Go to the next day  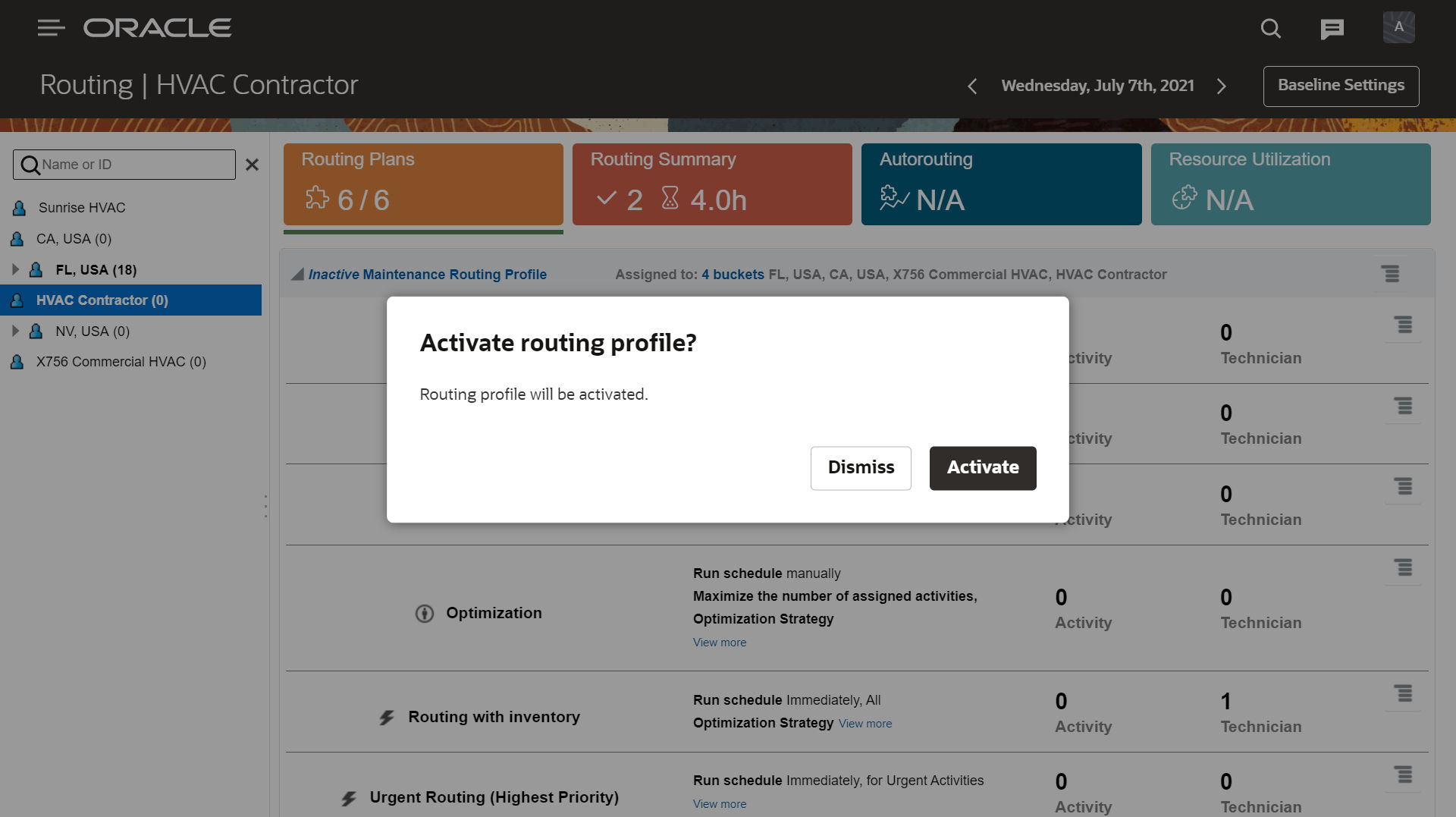pyautogui.click(x=1221, y=86)
